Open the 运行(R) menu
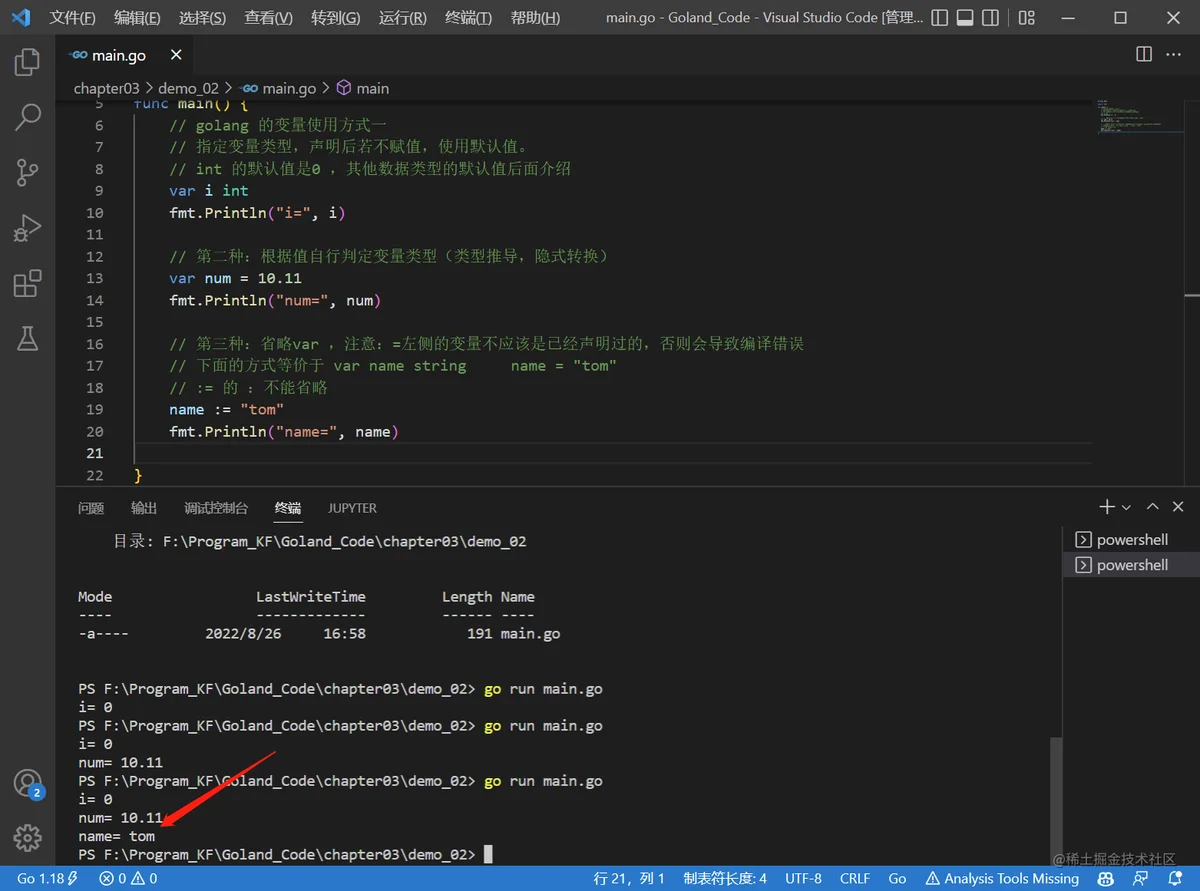Screen dimensions: 1200x891 pos(402,18)
